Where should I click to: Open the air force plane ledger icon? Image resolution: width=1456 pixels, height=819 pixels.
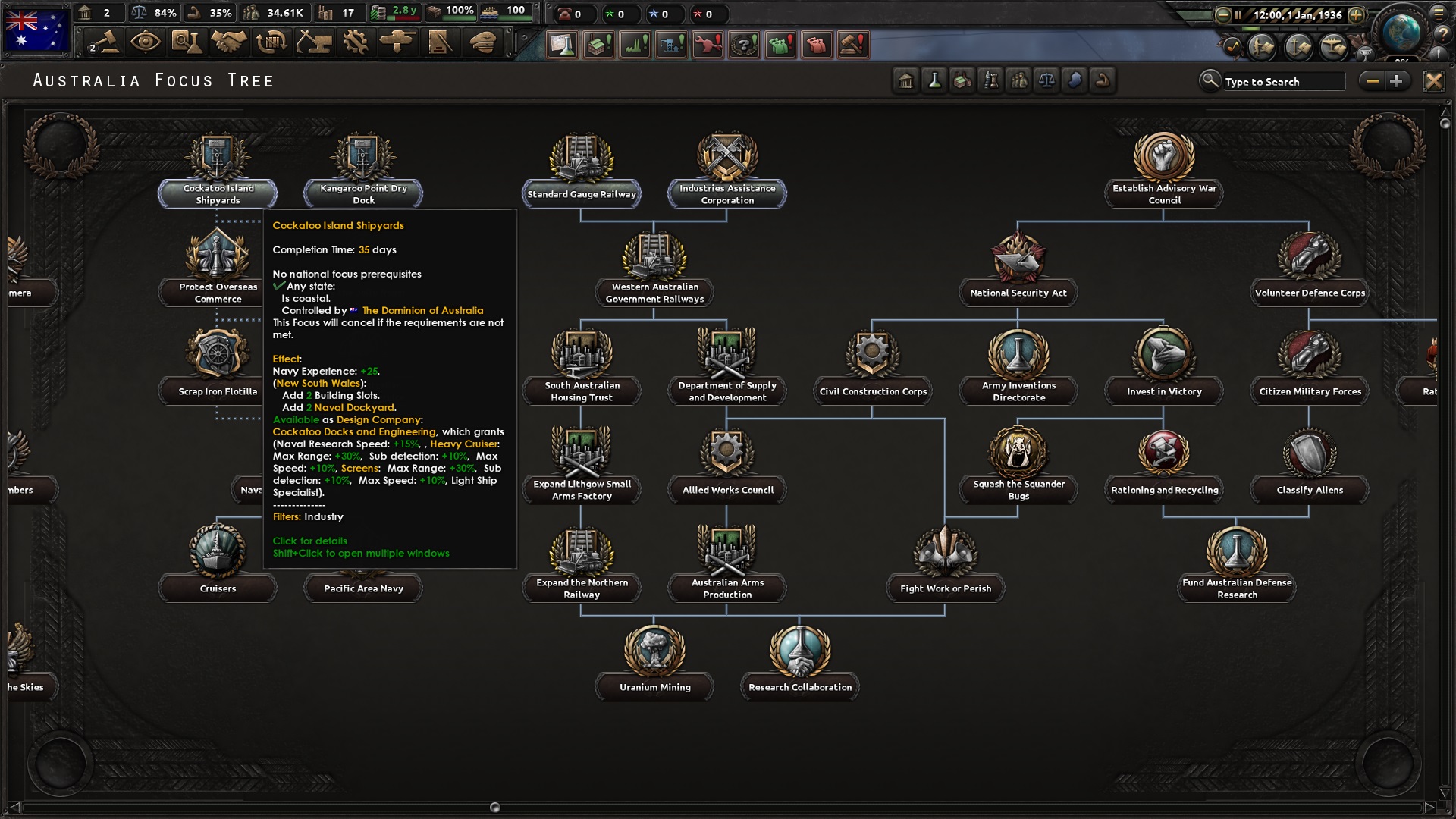[x=1333, y=47]
